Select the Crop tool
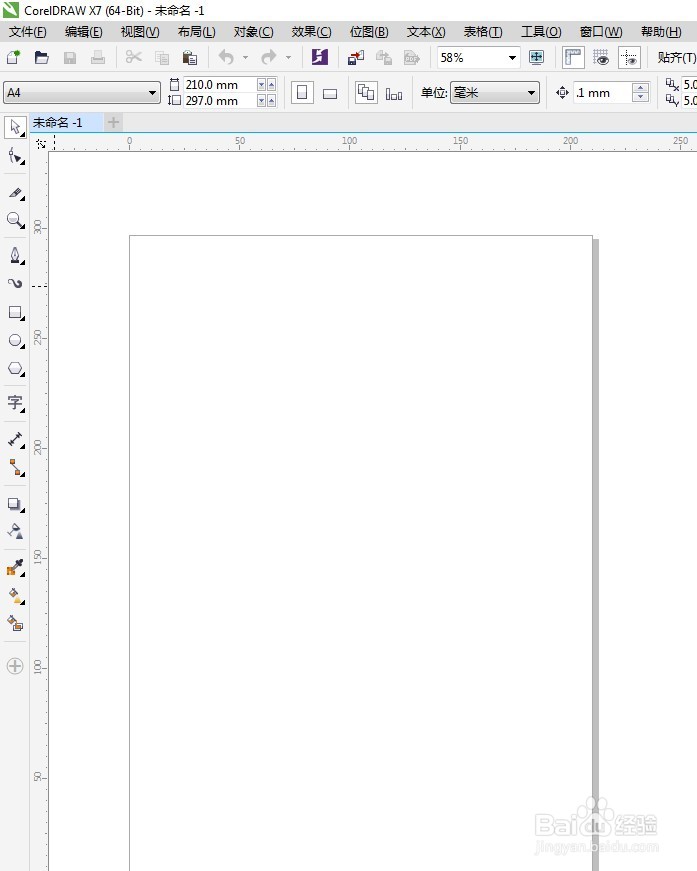Image resolution: width=697 pixels, height=871 pixels. click(x=15, y=193)
